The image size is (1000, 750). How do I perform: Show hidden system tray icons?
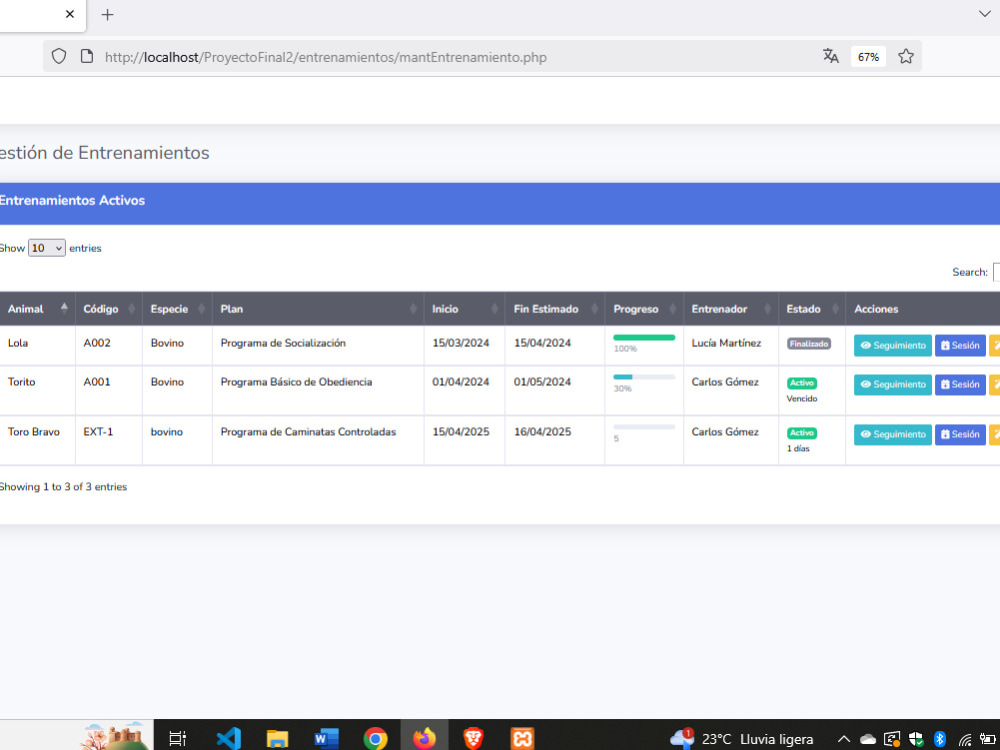click(843, 739)
